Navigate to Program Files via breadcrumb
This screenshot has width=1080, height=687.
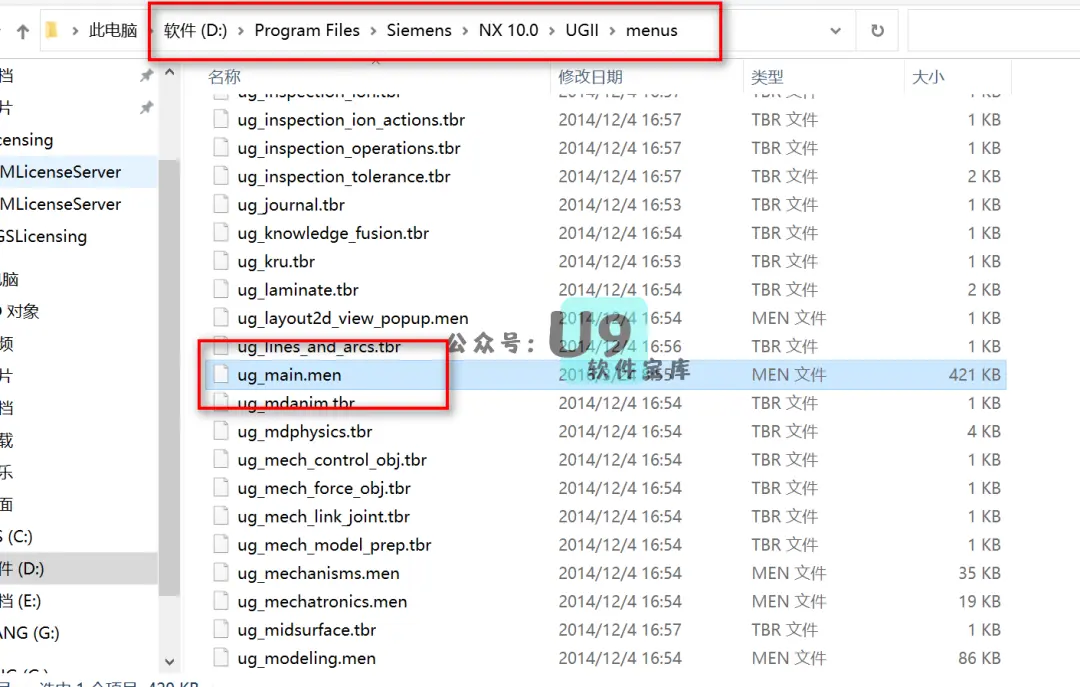307,30
